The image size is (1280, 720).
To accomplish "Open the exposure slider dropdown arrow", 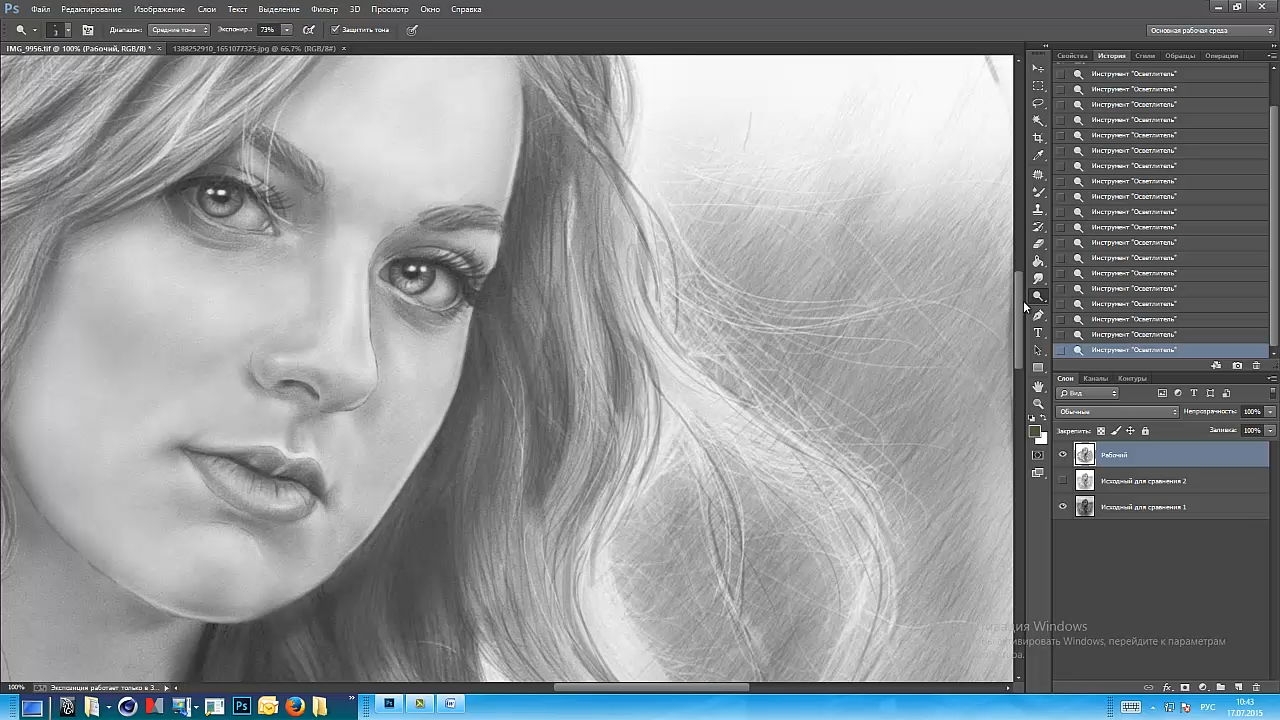I will [x=287, y=30].
